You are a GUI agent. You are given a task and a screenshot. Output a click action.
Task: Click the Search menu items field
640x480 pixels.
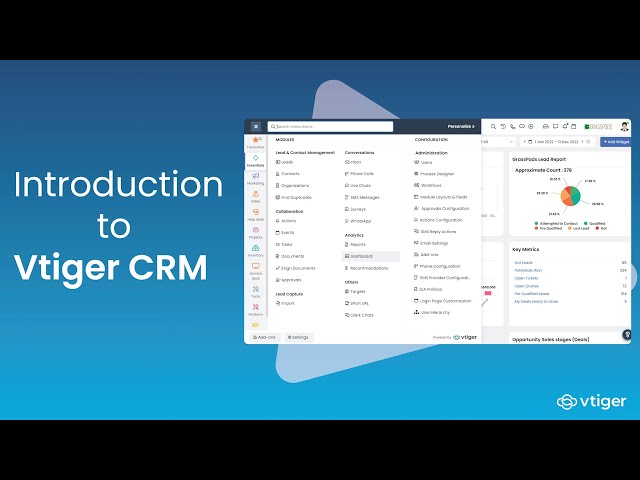(330, 127)
